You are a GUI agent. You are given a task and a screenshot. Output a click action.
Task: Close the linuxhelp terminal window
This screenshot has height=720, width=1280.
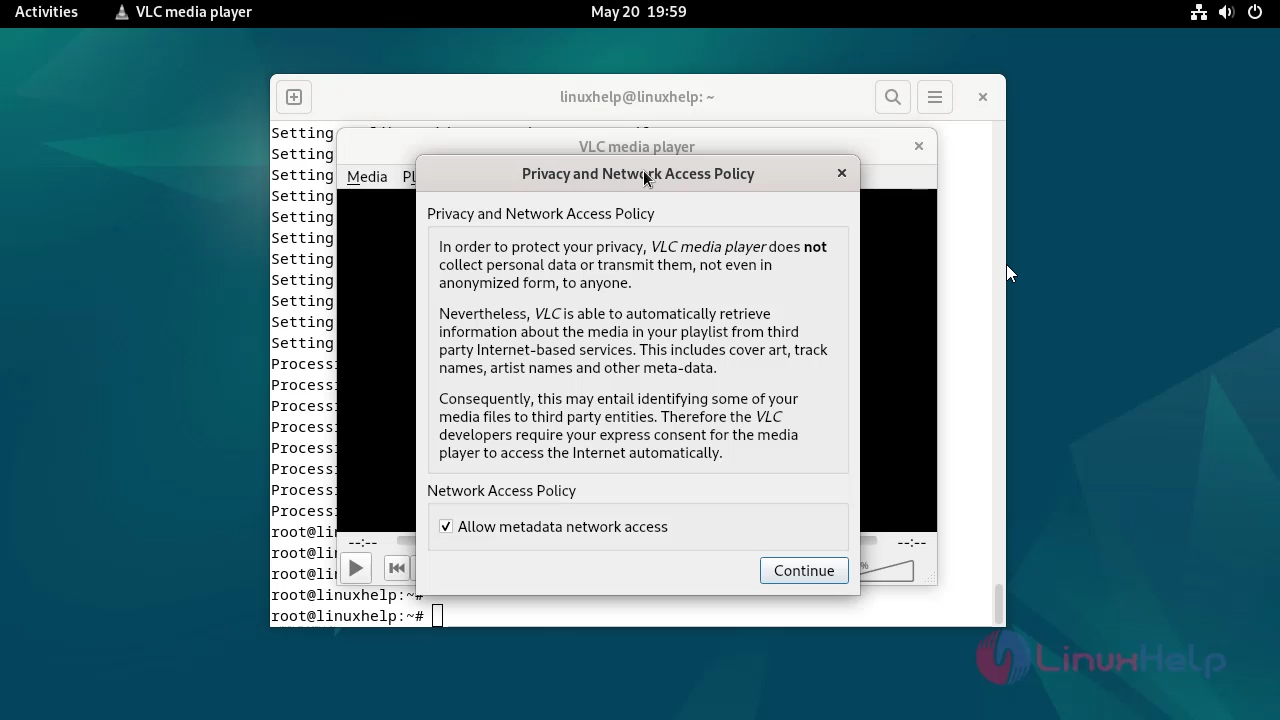983,97
